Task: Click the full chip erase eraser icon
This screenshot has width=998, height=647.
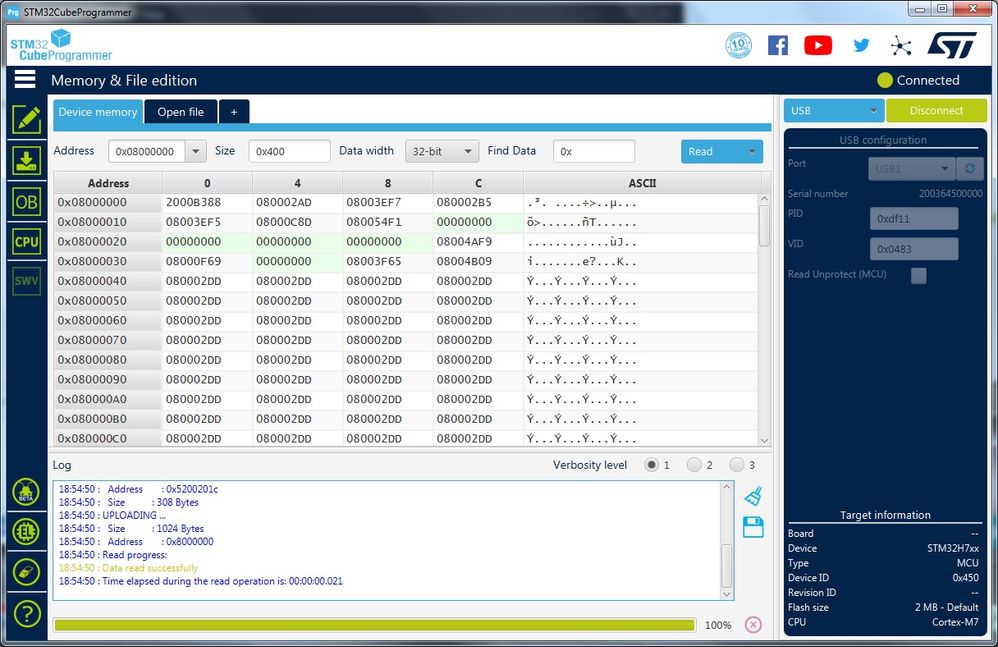Action: [26, 572]
